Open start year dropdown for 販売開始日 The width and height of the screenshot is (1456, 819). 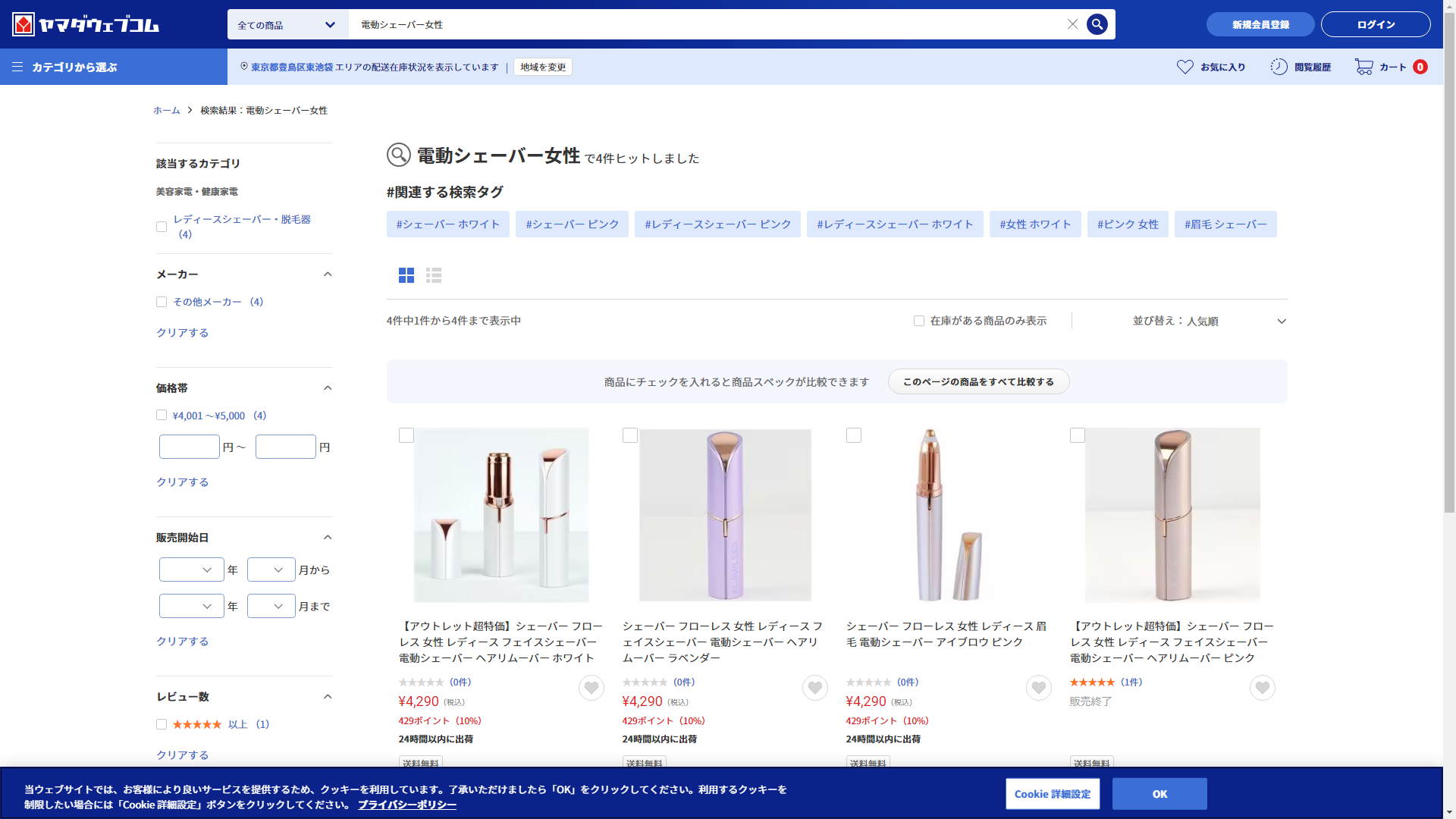192,570
